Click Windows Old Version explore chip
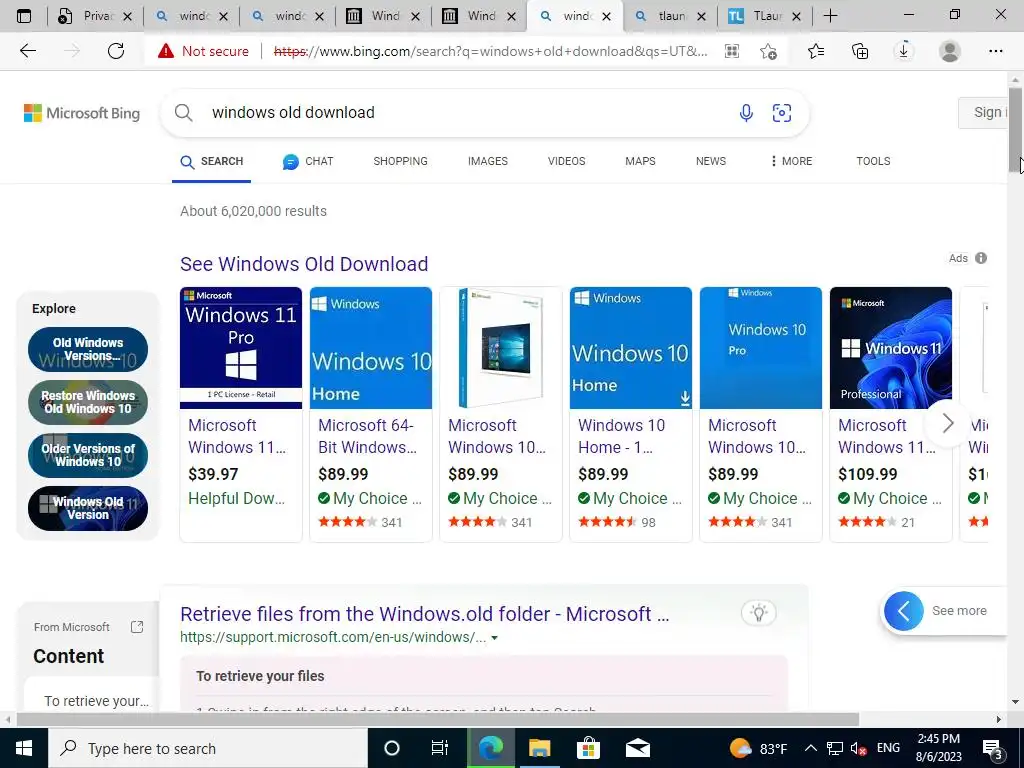Screen dimensions: 1024x768 click(x=88, y=508)
